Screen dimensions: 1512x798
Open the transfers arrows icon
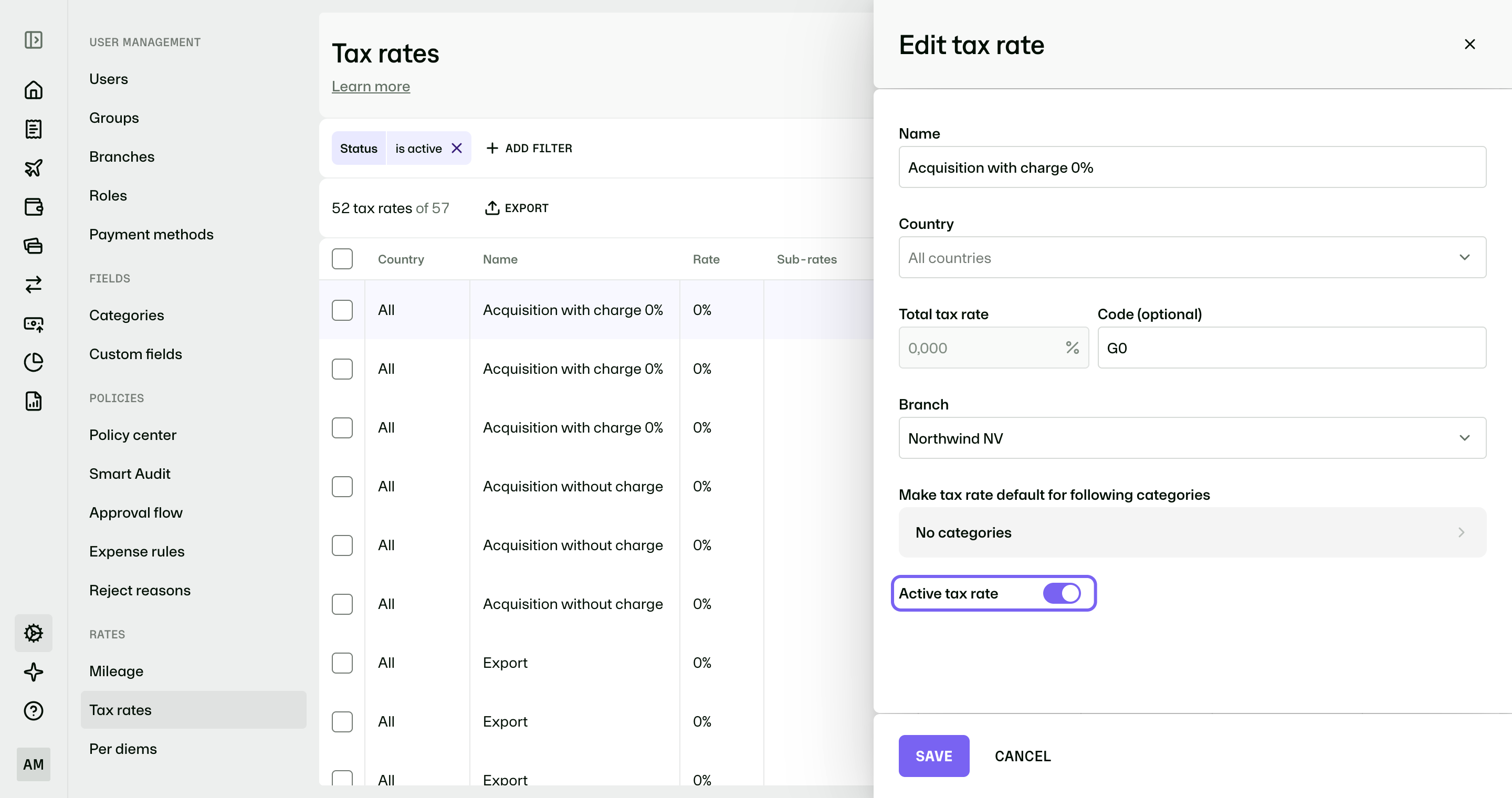(34, 285)
